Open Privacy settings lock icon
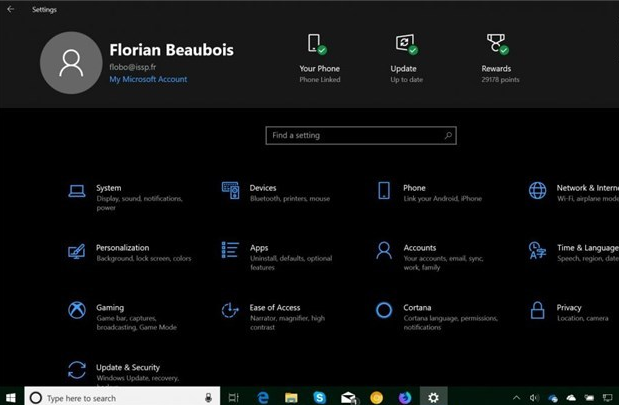 [x=537, y=310]
